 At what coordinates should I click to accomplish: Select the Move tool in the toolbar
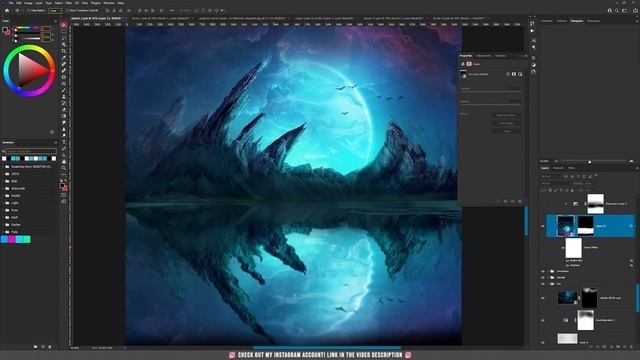pos(64,25)
